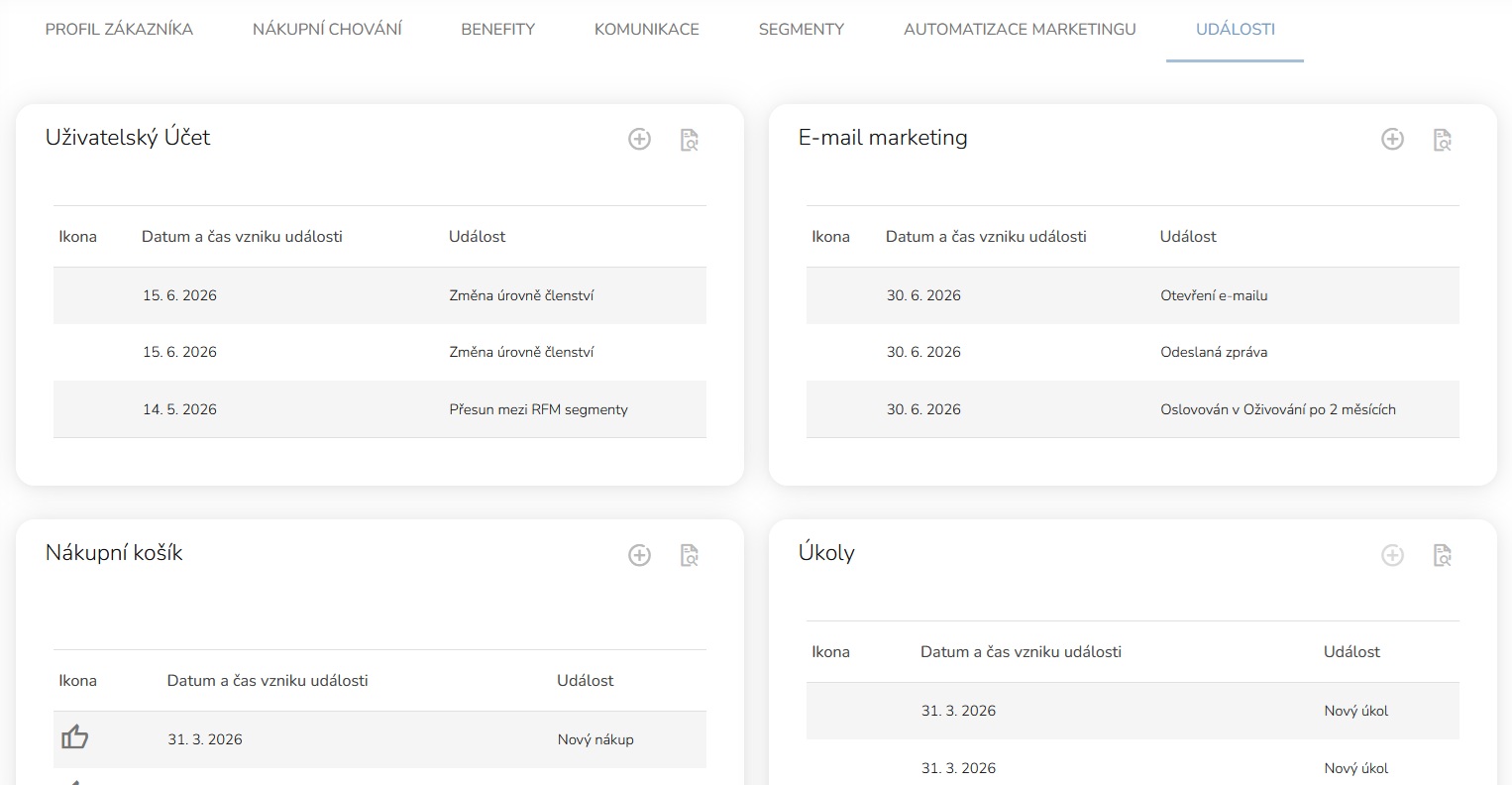Click the Uživatelský Účet card heading
1512x785 pixels.
128,138
